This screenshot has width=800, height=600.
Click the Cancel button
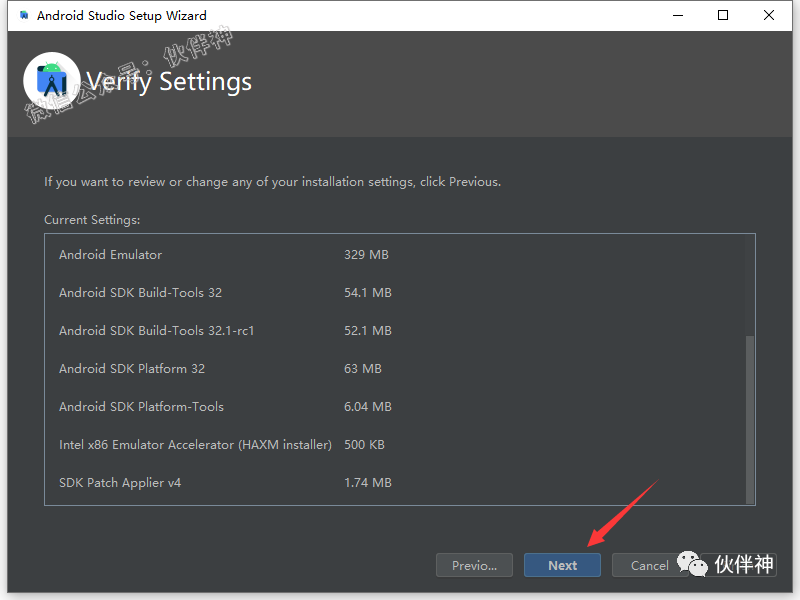(x=649, y=565)
